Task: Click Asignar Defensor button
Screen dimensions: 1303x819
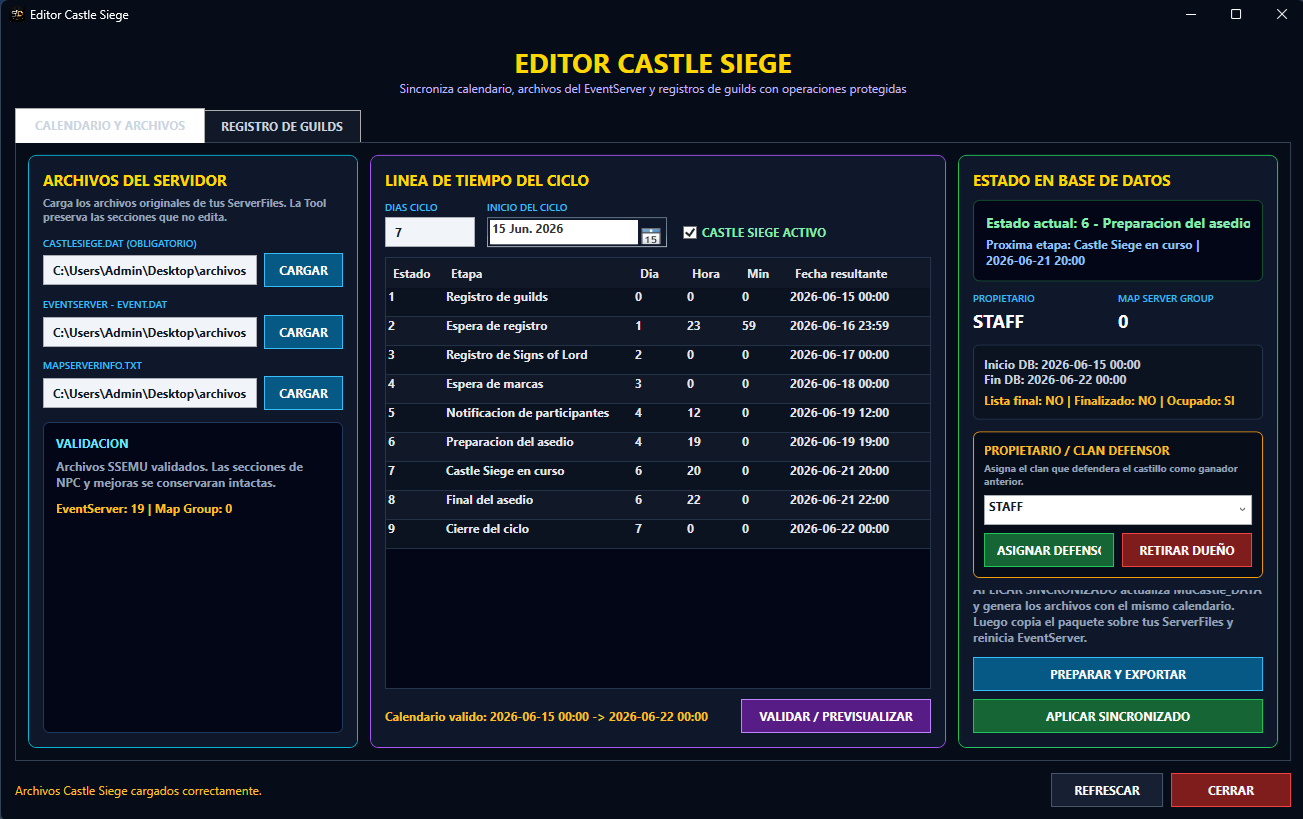Action: click(1048, 550)
